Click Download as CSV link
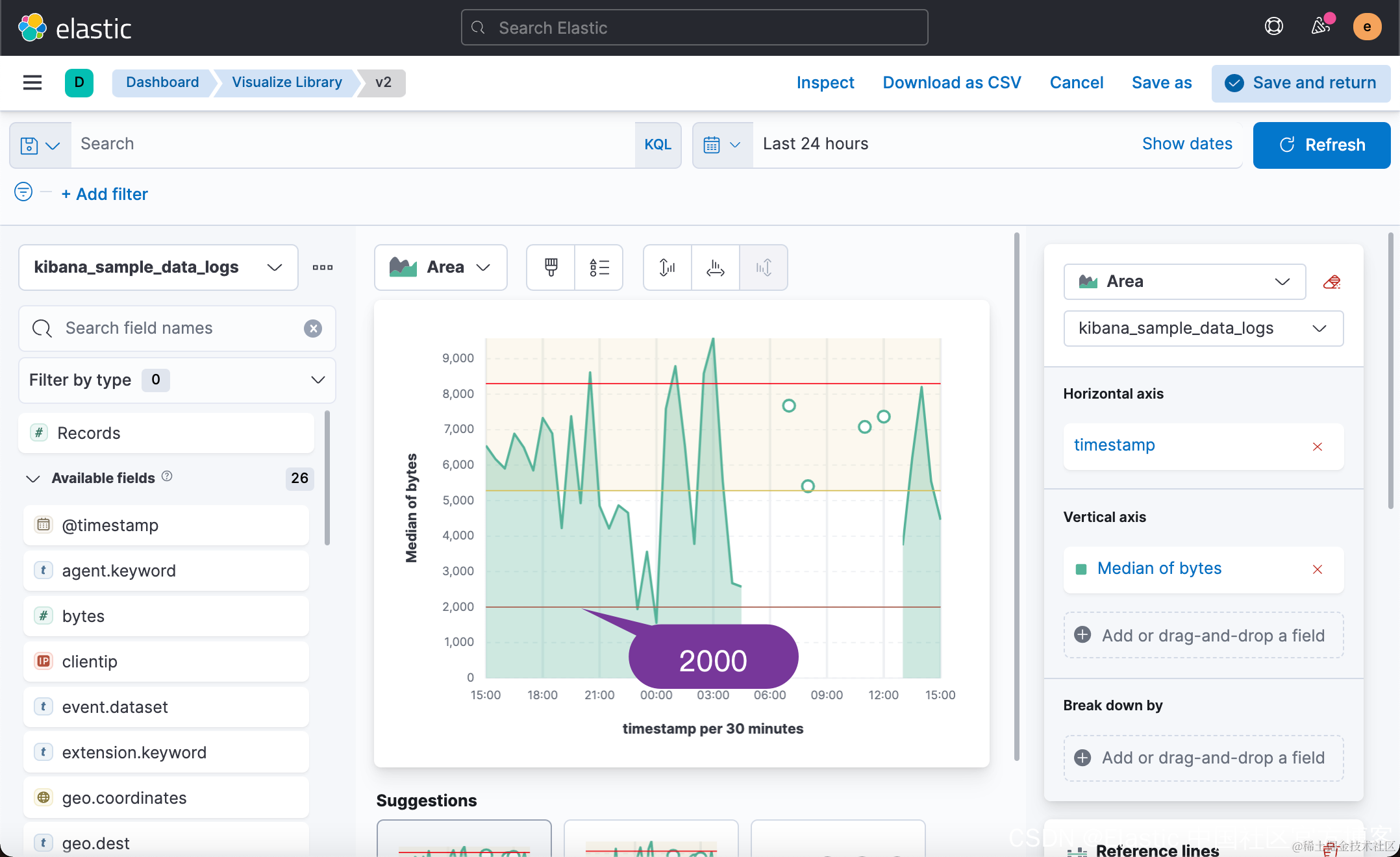This screenshot has height=857, width=1400. tap(951, 82)
